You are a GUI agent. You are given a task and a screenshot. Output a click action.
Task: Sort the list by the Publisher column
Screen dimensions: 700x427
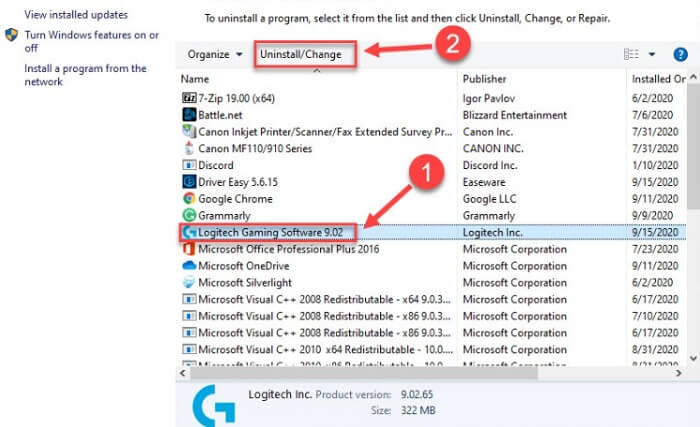pyautogui.click(x=484, y=79)
